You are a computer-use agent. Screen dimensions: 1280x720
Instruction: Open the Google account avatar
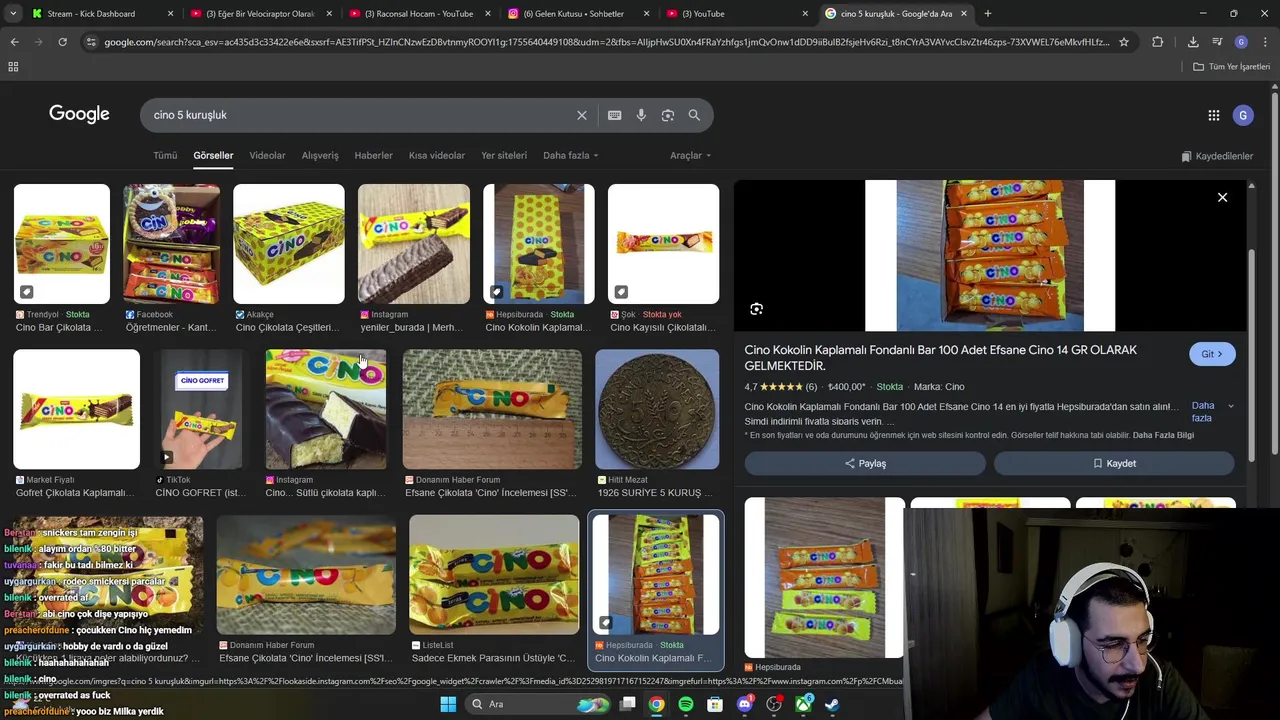1243,115
